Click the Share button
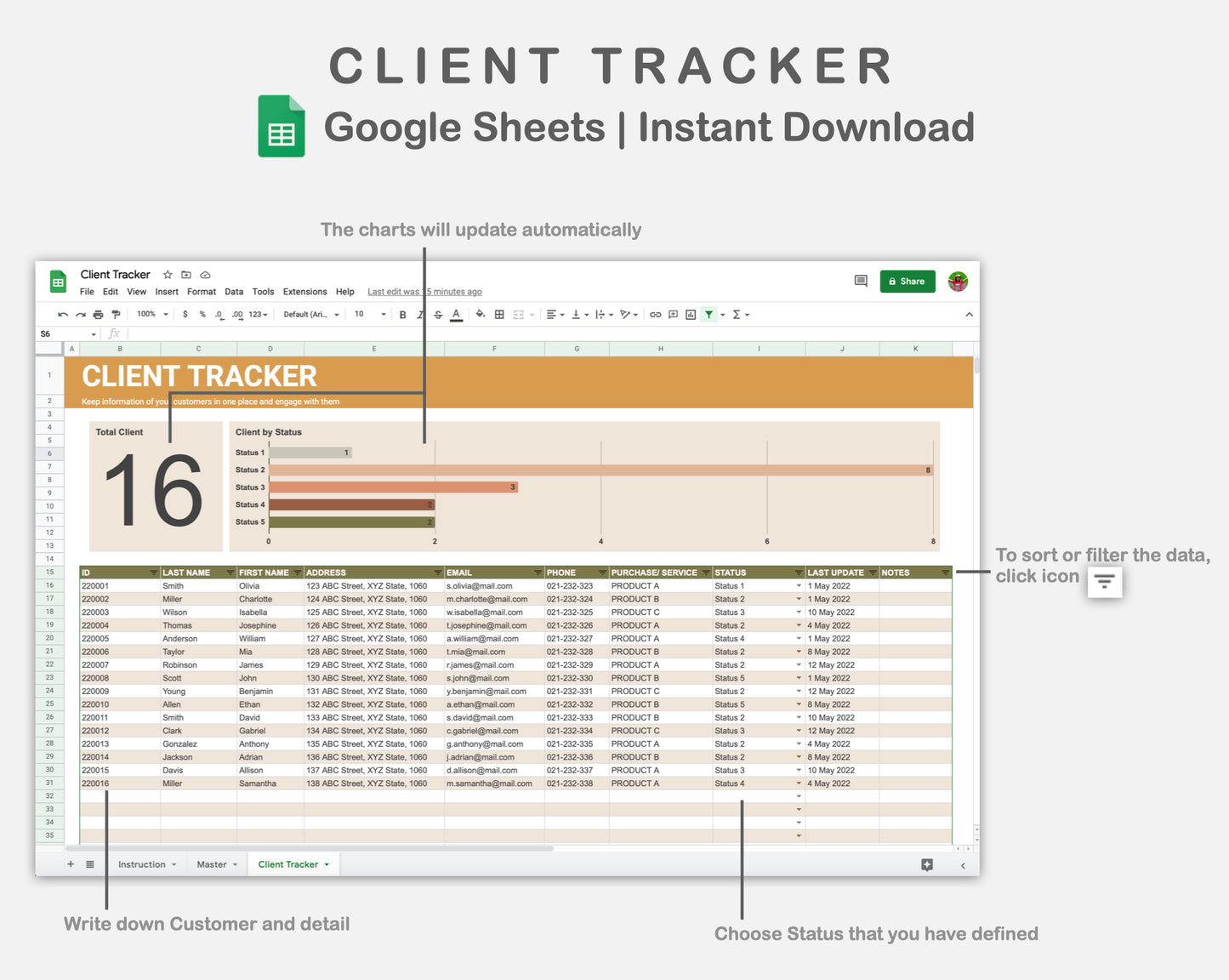The width and height of the screenshot is (1229, 980). pos(907,281)
